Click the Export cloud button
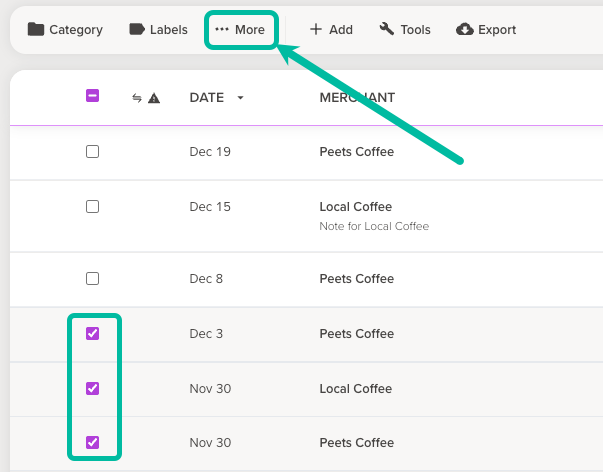 point(486,30)
